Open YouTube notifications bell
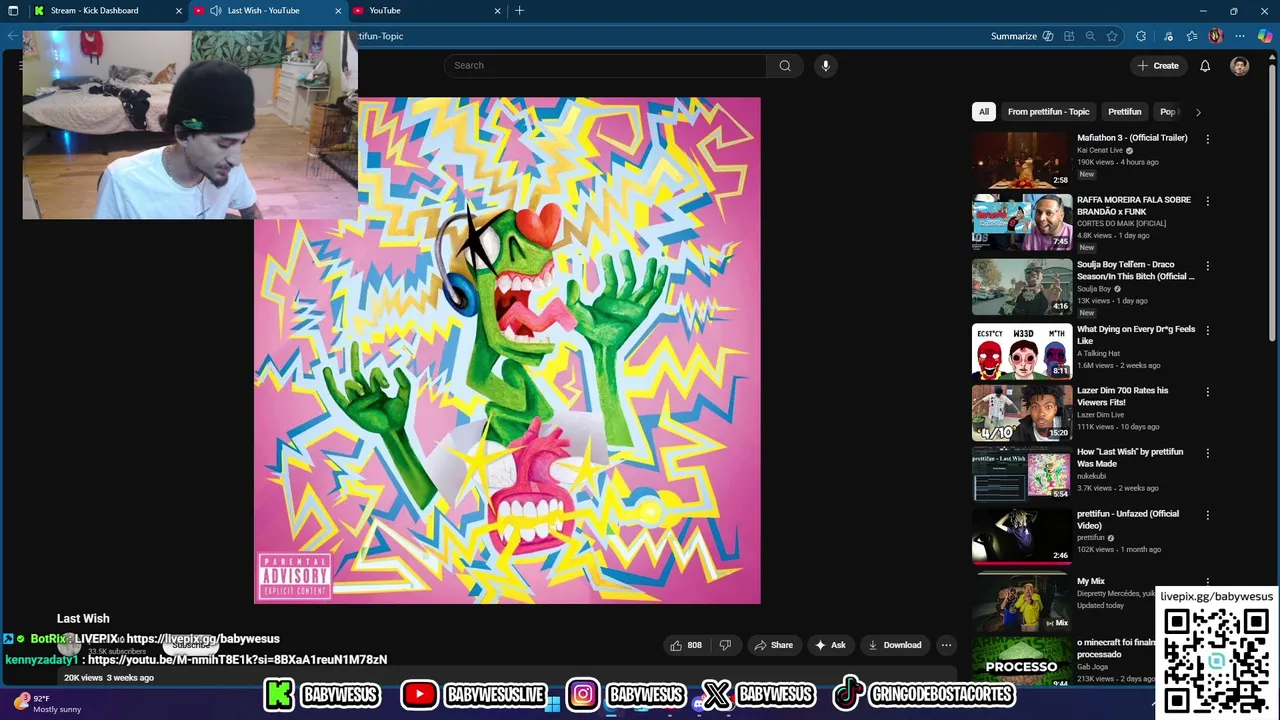This screenshot has width=1280, height=720. pos(1205,66)
